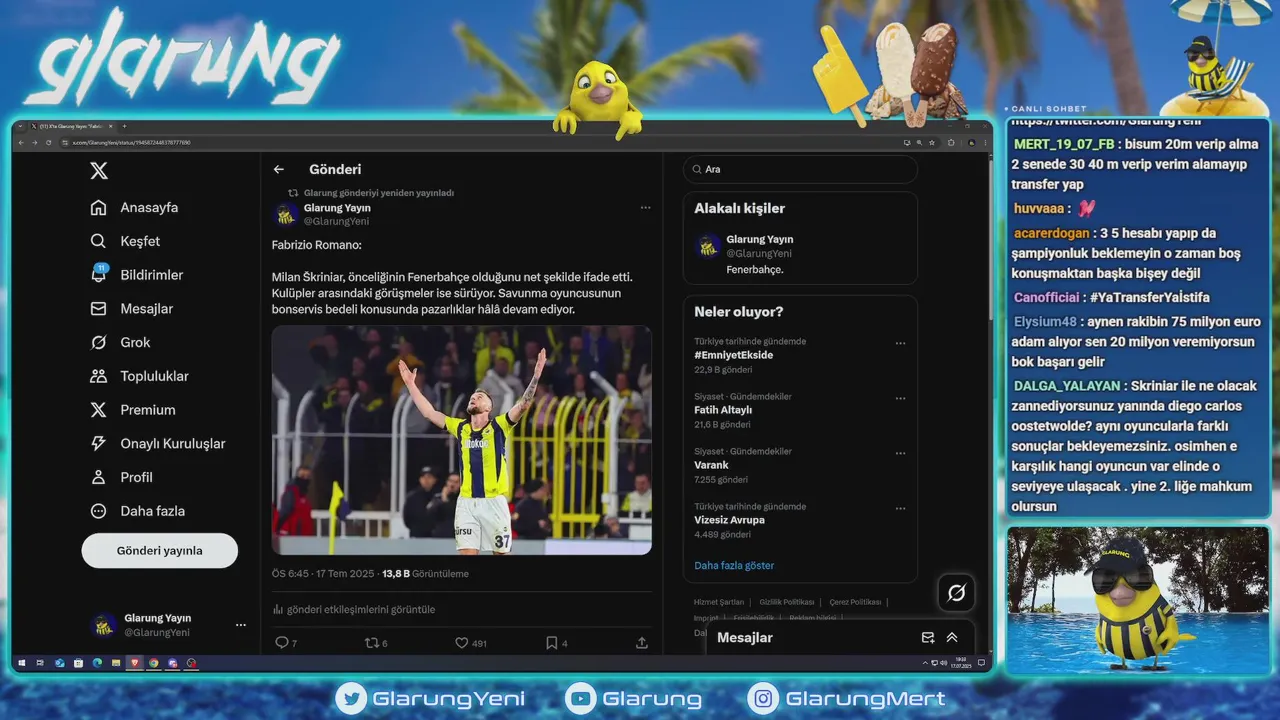Open Gizlilik Politikası footer link

[x=787, y=602]
